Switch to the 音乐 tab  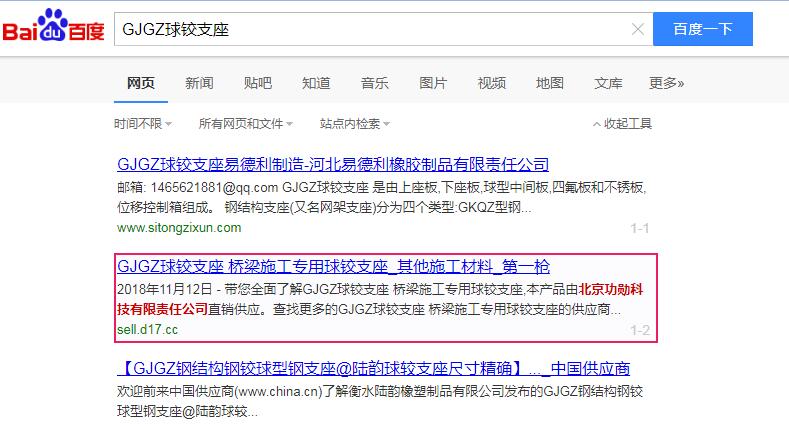[375, 83]
